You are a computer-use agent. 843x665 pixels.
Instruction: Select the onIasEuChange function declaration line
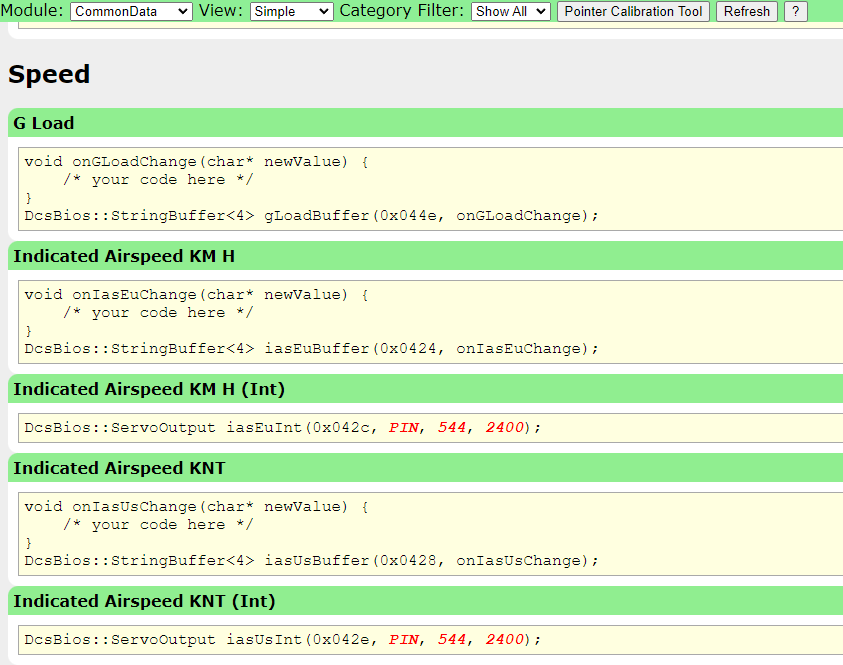196,294
